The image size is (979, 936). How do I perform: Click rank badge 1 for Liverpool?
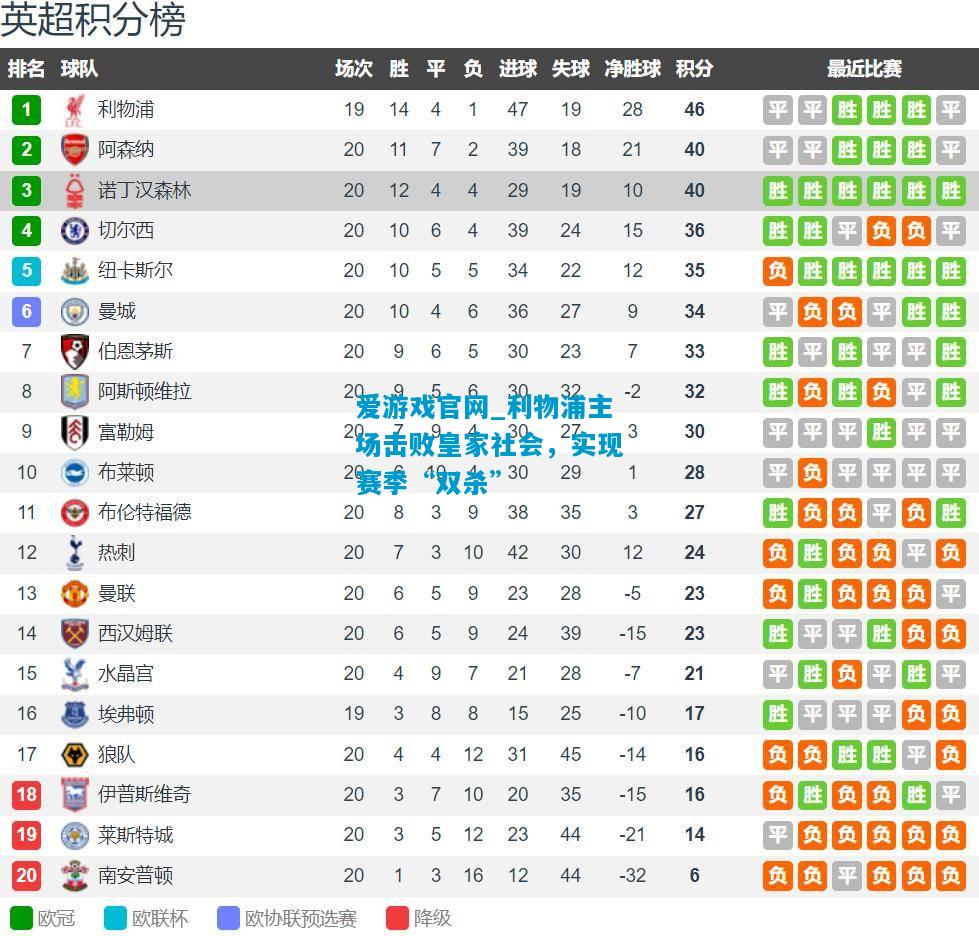26,110
